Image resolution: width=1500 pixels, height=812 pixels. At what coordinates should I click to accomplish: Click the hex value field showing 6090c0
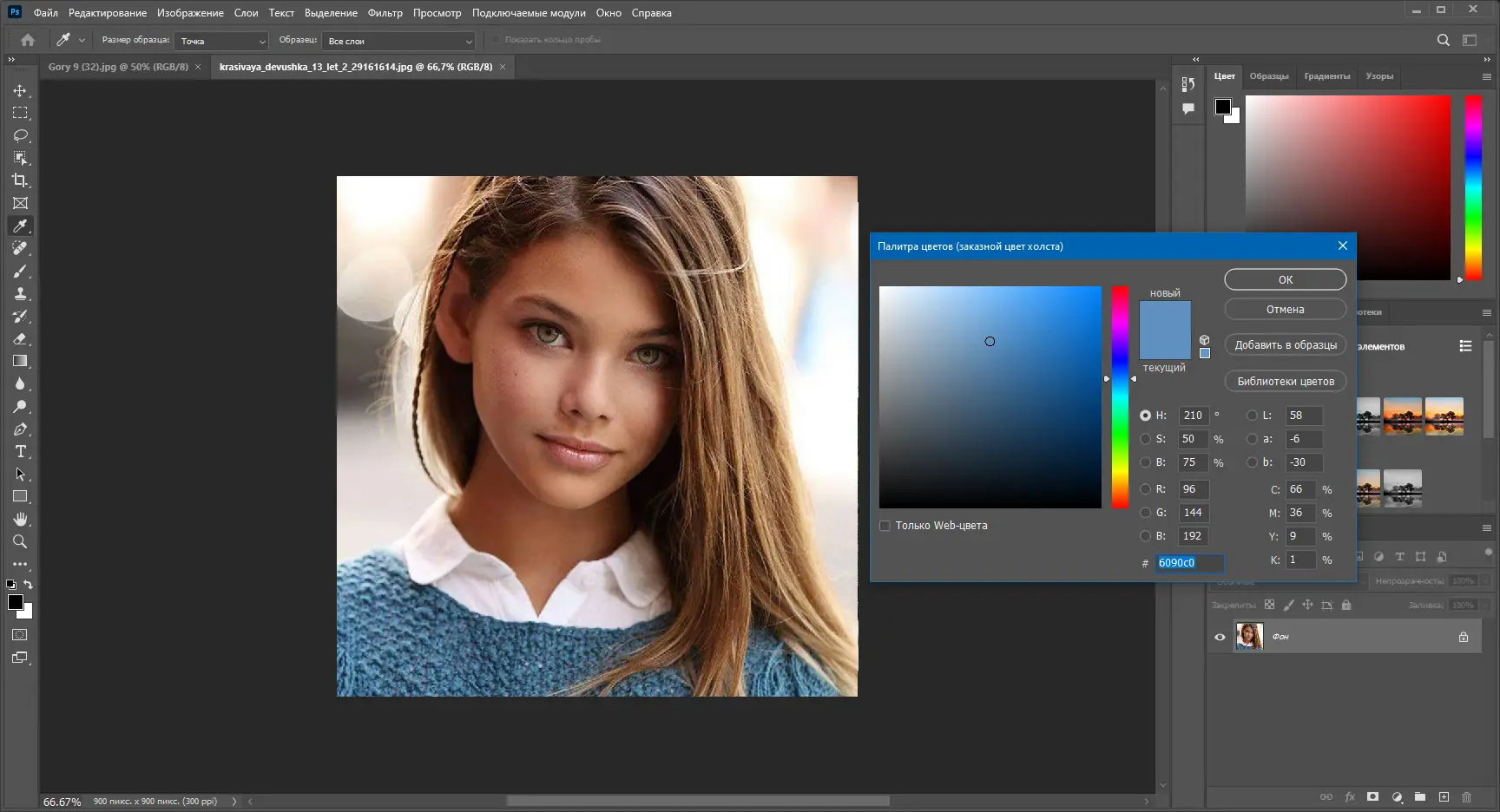(1188, 562)
